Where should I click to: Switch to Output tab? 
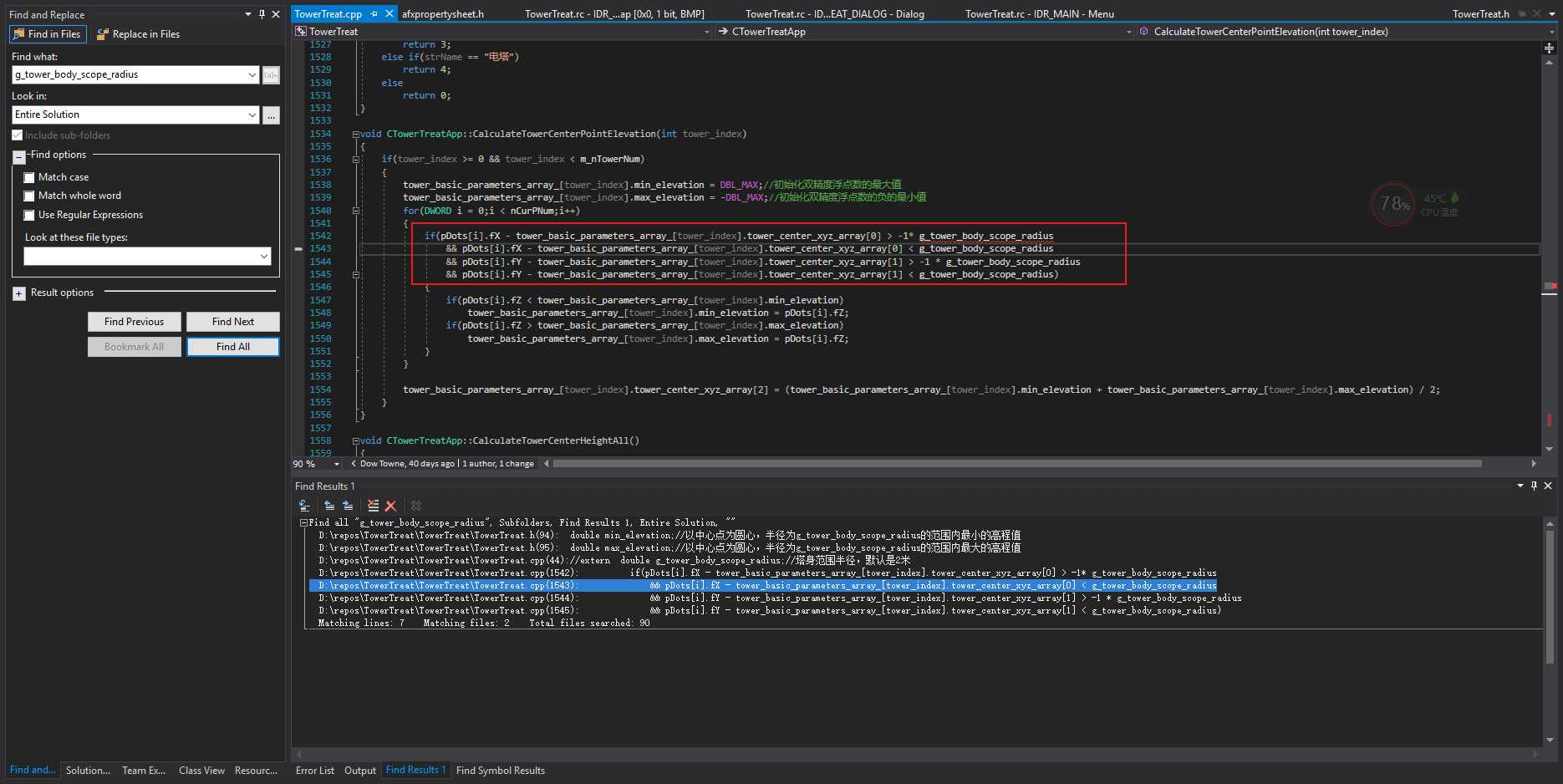click(360, 771)
